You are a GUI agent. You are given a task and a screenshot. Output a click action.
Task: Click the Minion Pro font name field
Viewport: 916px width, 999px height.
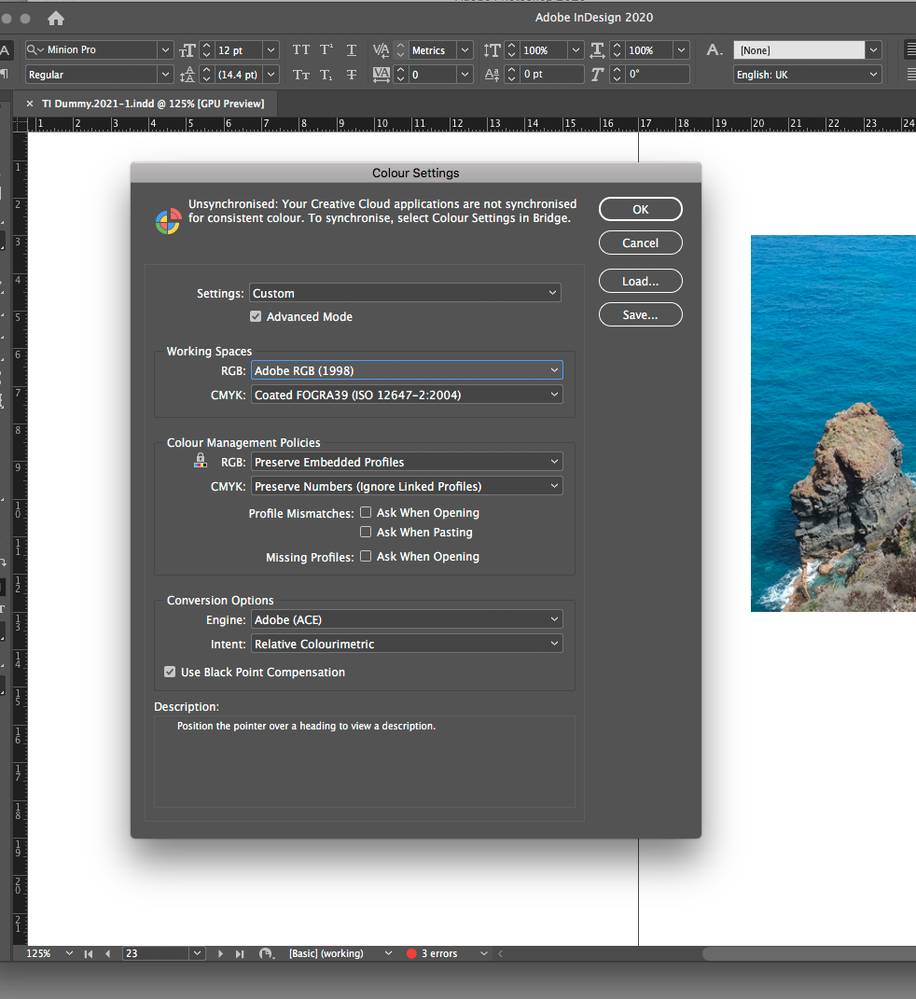(x=91, y=50)
